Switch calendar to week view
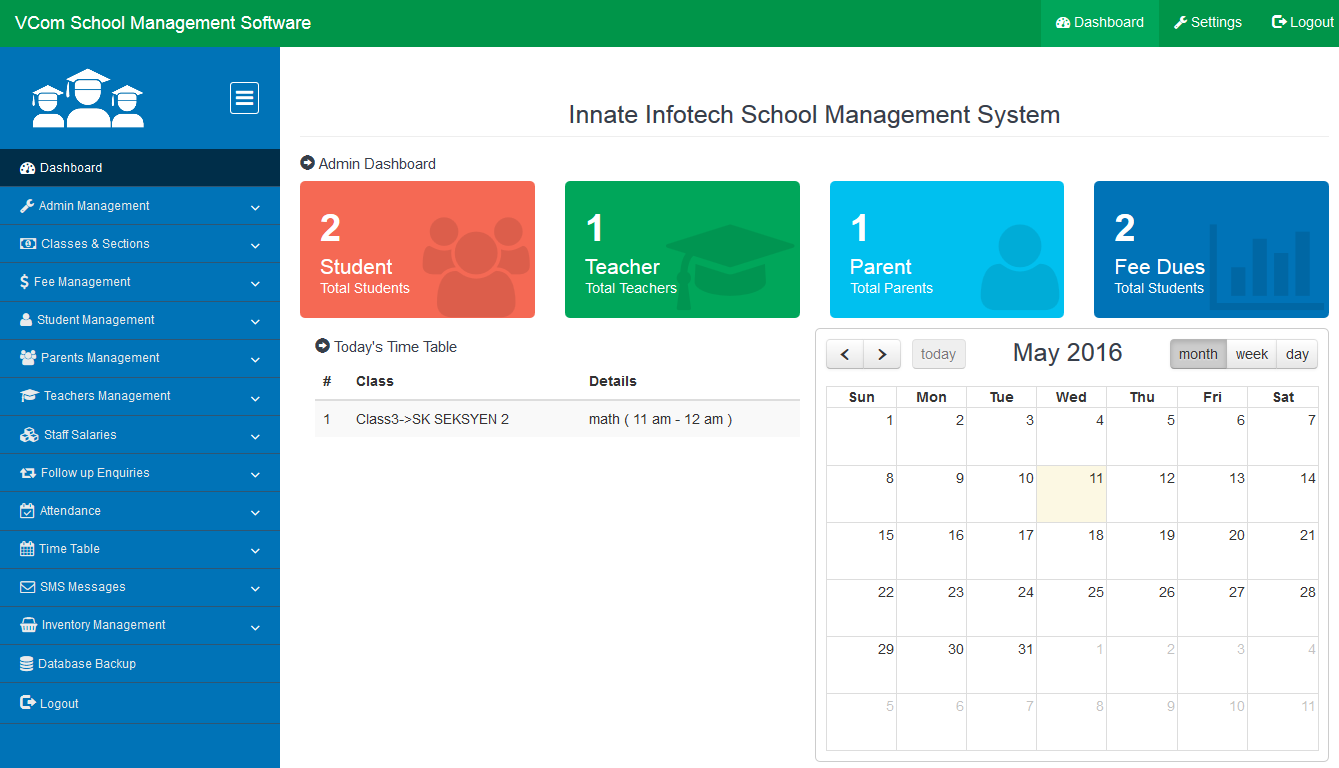The height and width of the screenshot is (768, 1339). (1251, 354)
